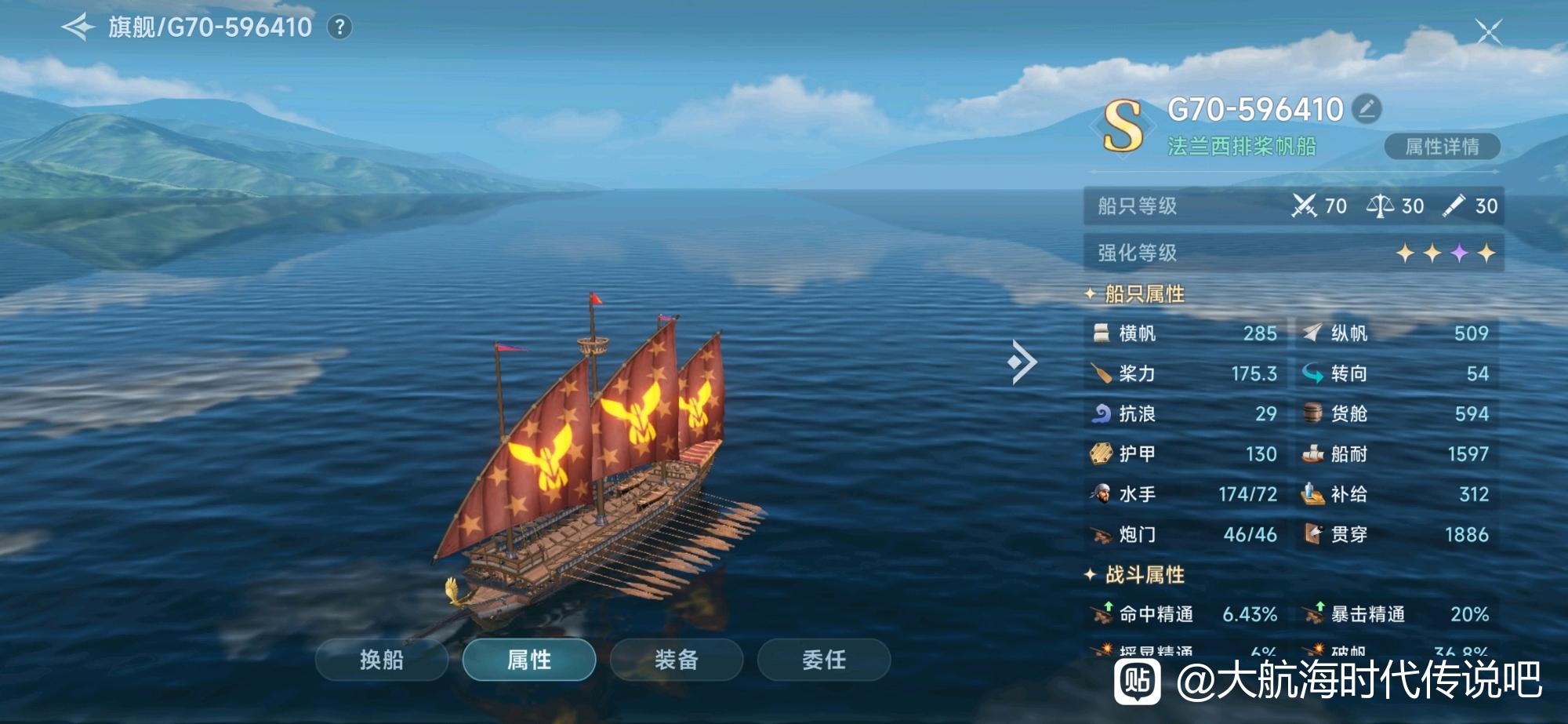Close the ship screen with X
Image resolution: width=1568 pixels, height=724 pixels.
(x=1488, y=32)
